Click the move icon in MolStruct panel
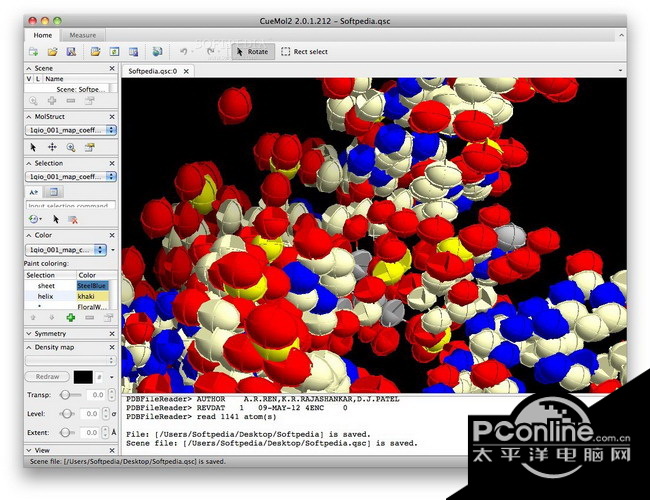The width and height of the screenshot is (650, 500). coord(52,146)
